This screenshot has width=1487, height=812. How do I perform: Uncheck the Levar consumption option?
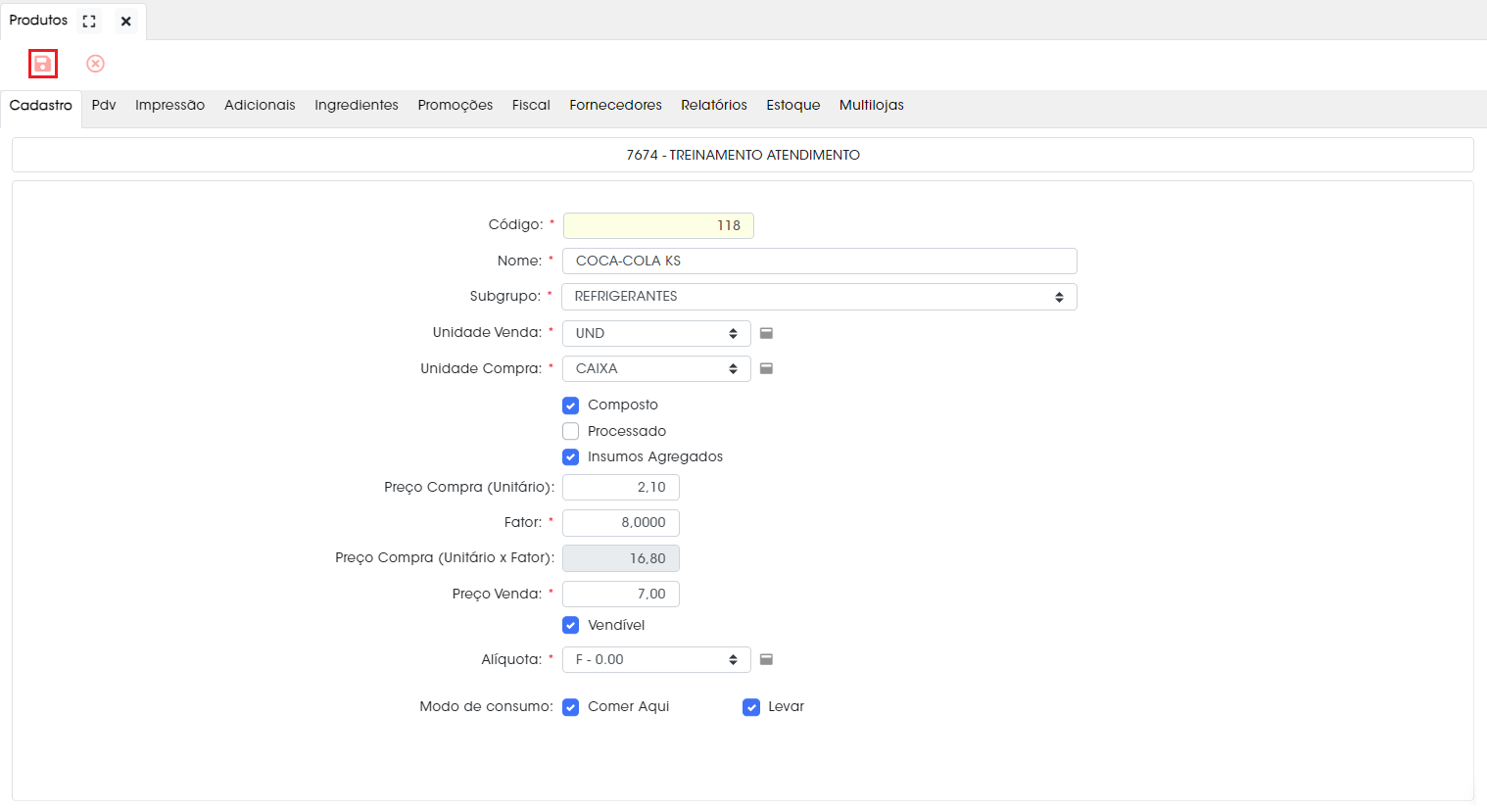751,707
